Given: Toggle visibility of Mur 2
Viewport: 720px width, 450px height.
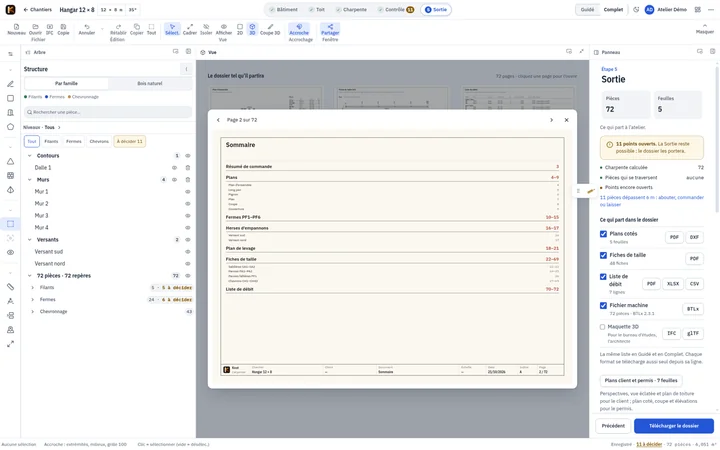Looking at the screenshot, I should tap(188, 203).
